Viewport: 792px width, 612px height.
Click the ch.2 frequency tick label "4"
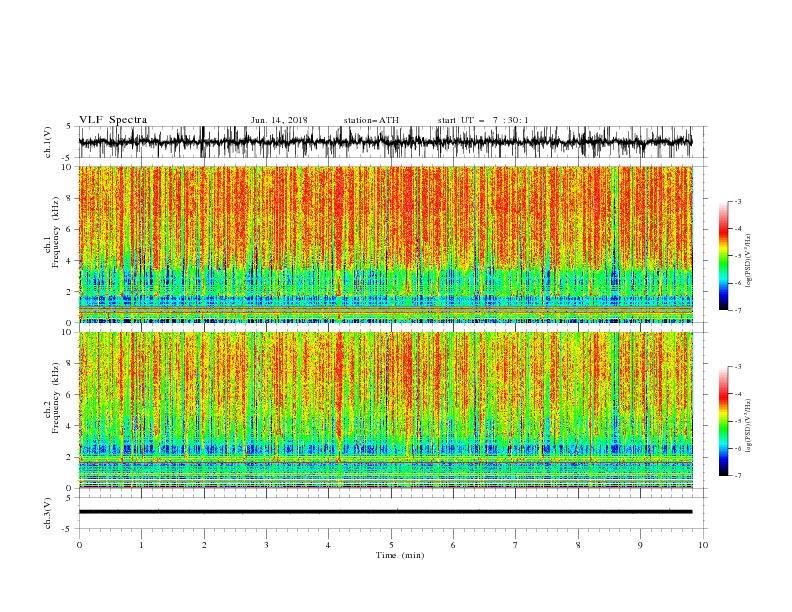click(x=71, y=426)
